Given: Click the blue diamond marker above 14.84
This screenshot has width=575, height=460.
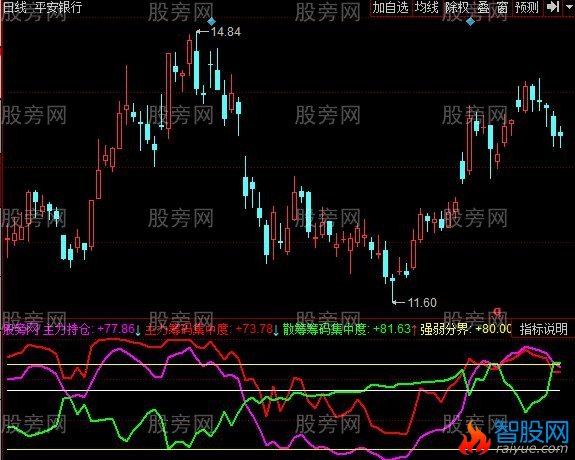Looking at the screenshot, I should click(212, 21).
